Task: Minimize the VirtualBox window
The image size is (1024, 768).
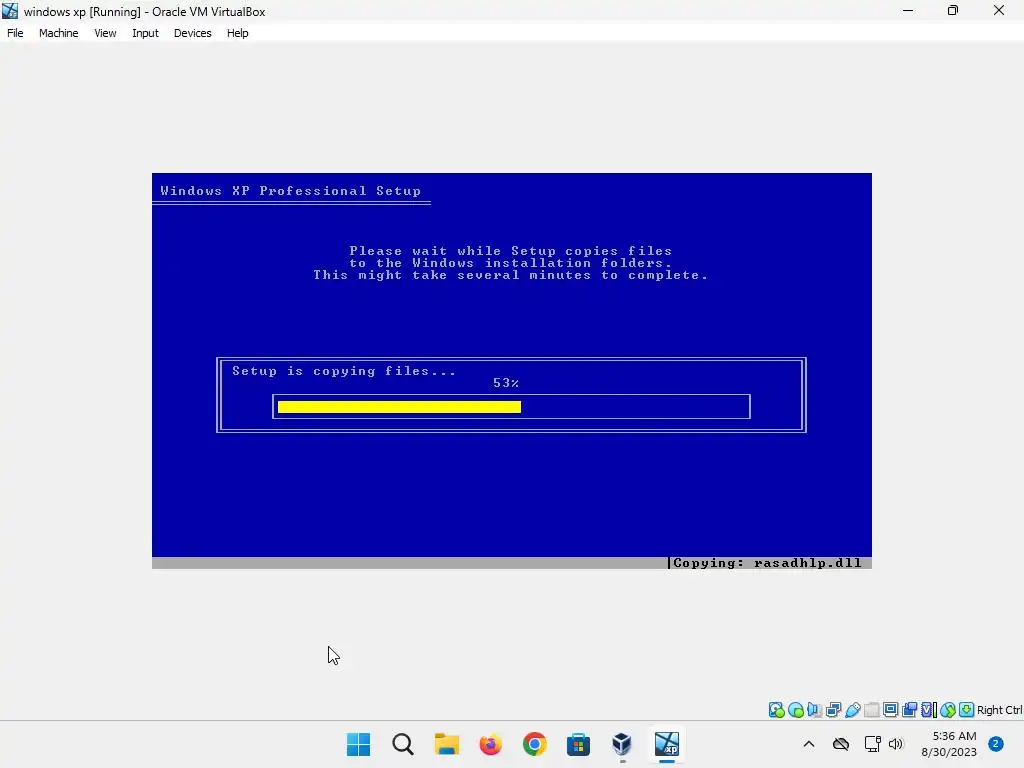Action: click(908, 10)
